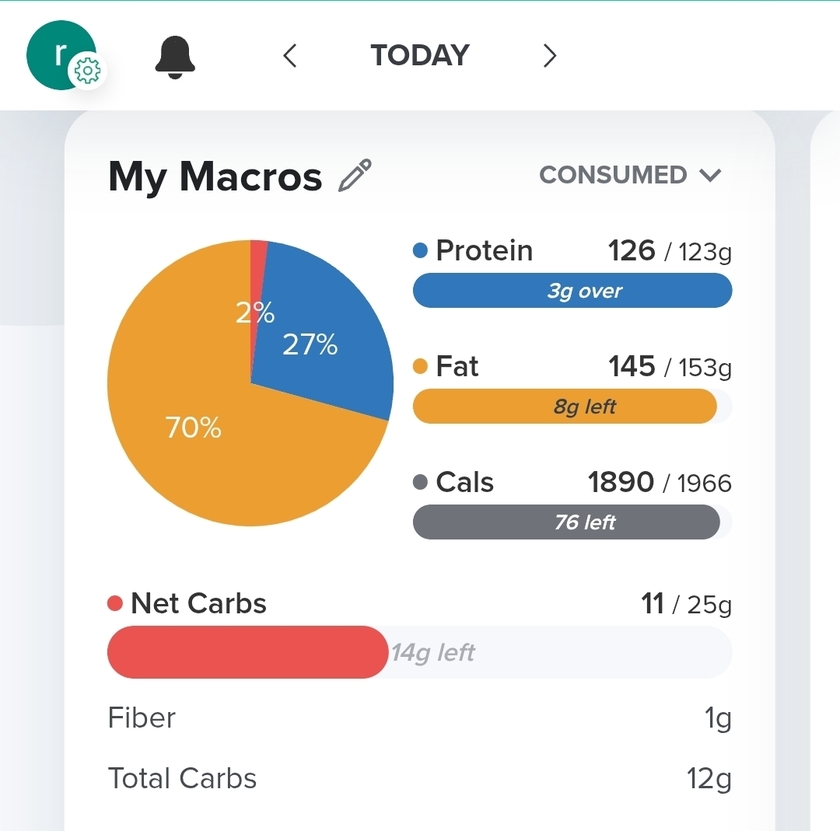840x831 pixels.
Task: Open profile settings gear badge
Action: click(88, 71)
